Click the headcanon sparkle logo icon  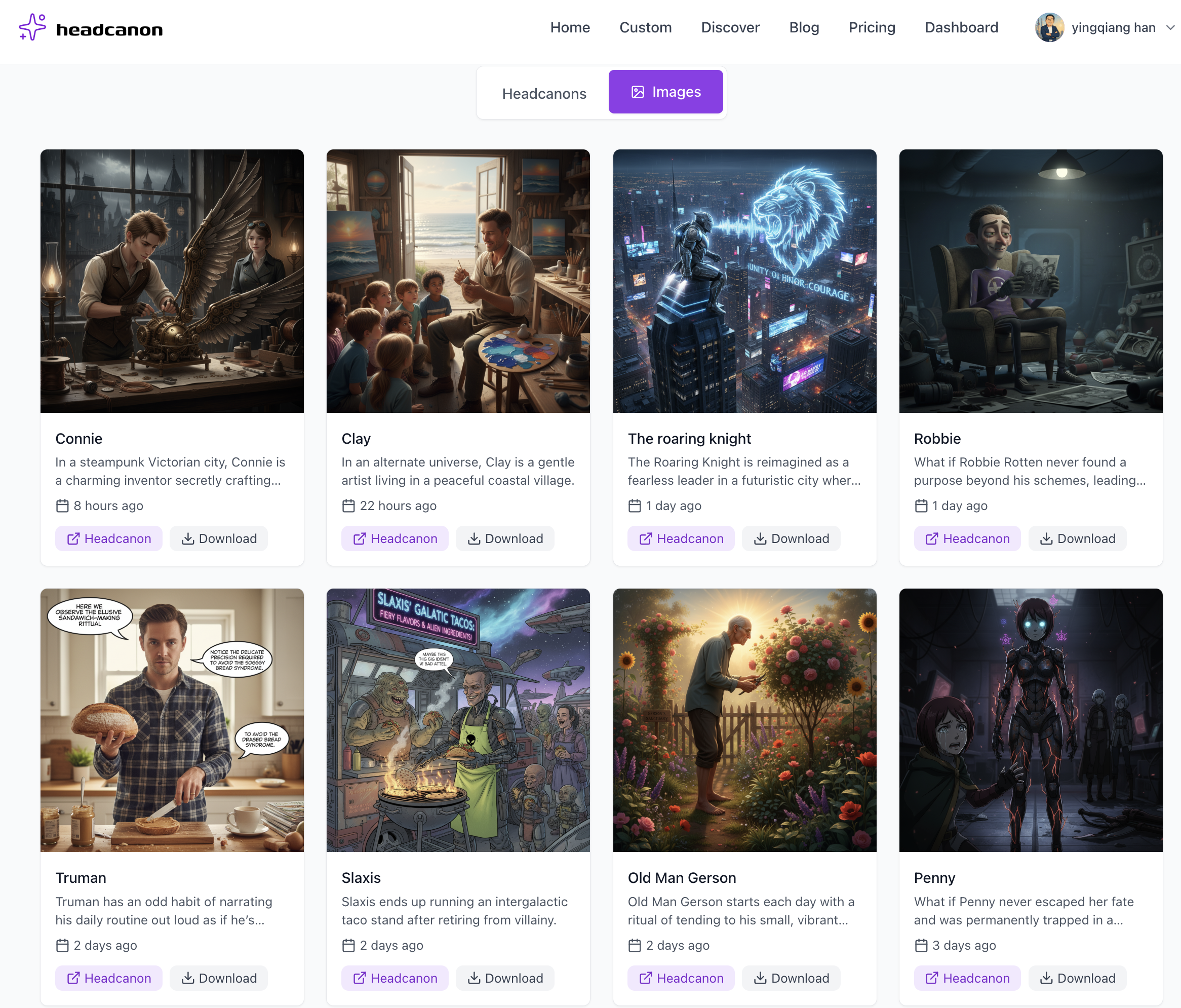(32, 27)
